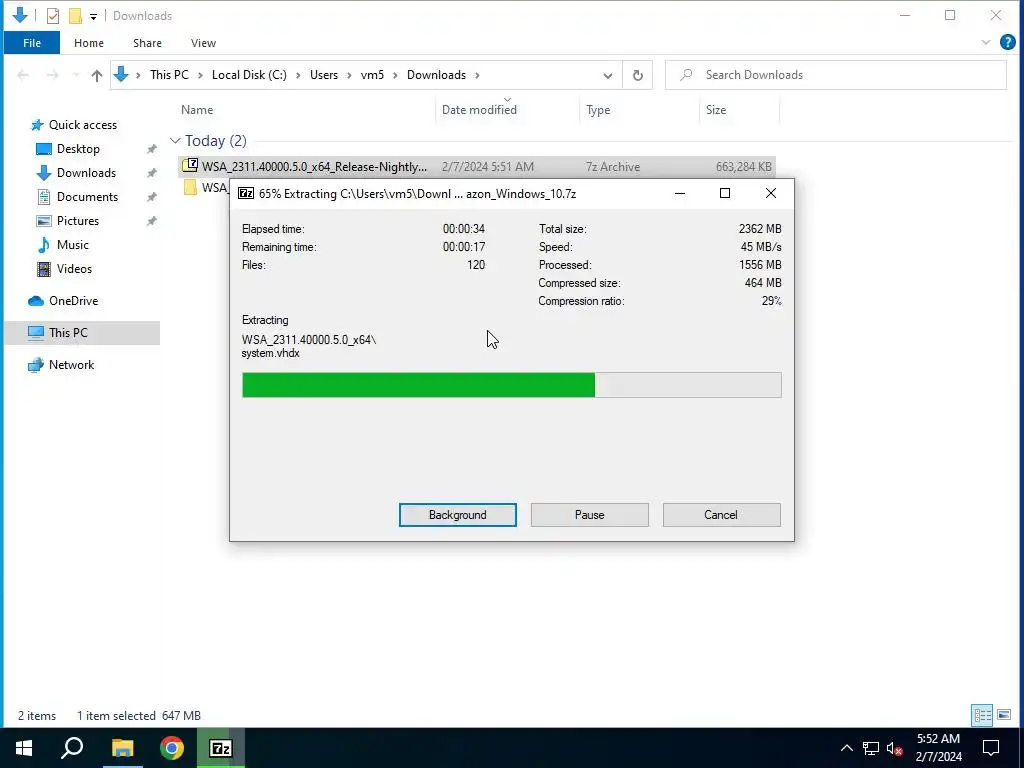Click the muted volume tray icon

pos(894,748)
